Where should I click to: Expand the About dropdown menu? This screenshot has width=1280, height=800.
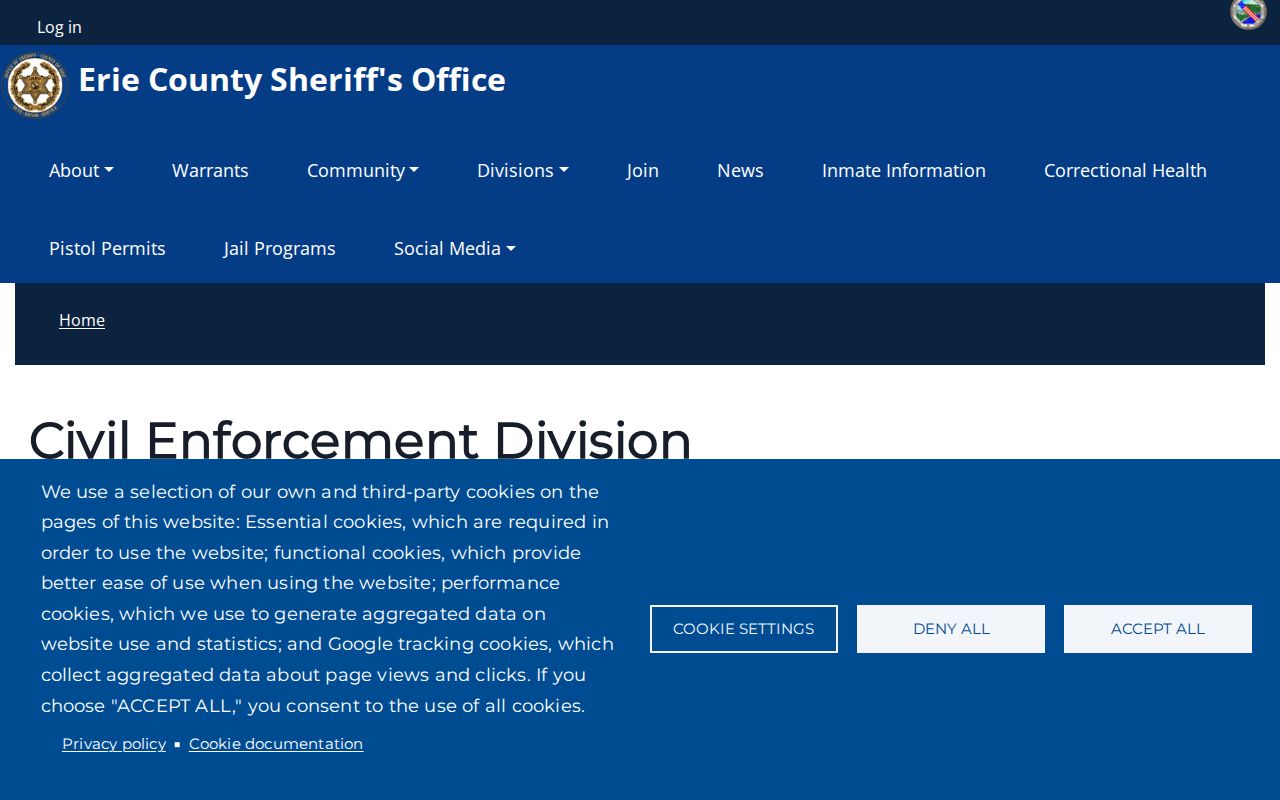click(x=81, y=170)
